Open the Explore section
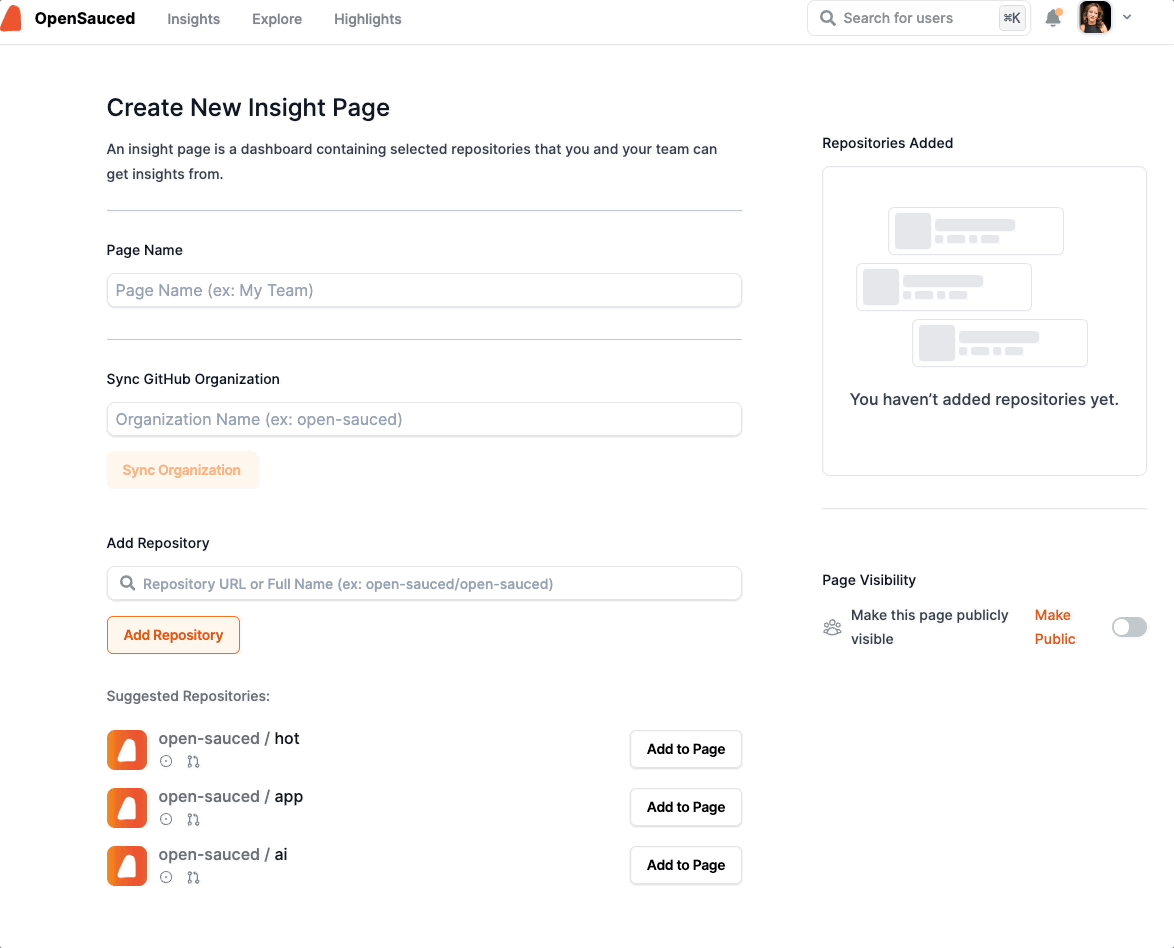The width and height of the screenshot is (1174, 948). click(277, 18)
